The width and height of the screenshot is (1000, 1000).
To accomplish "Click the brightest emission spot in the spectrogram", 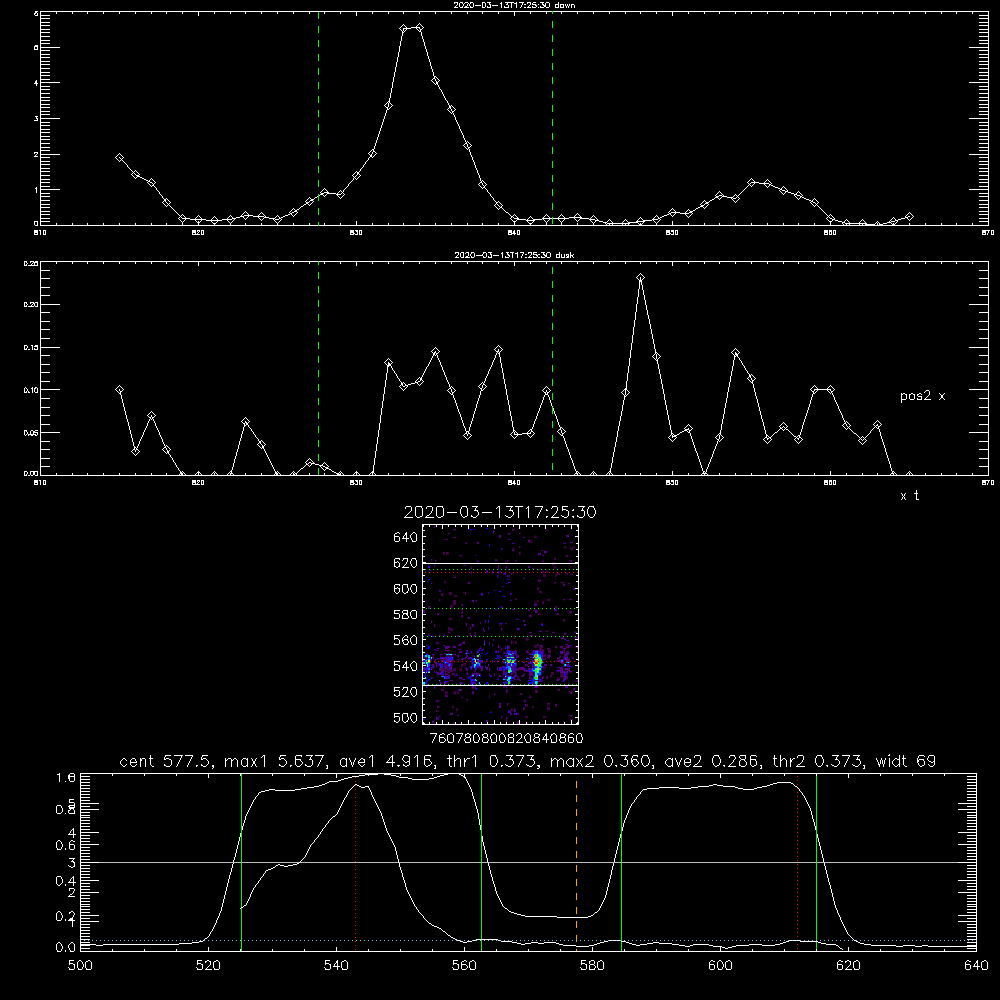I will 537,663.
